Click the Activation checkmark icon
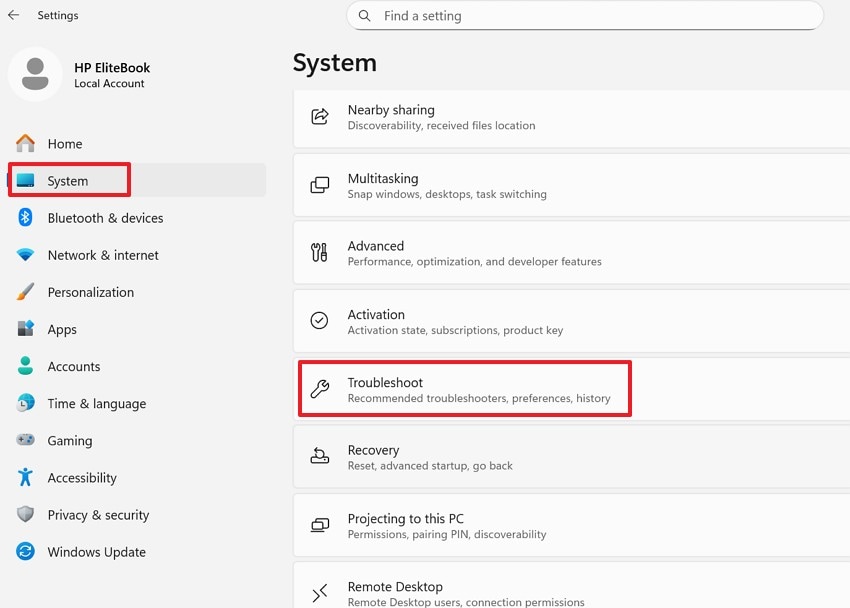850x608 pixels. point(319,321)
